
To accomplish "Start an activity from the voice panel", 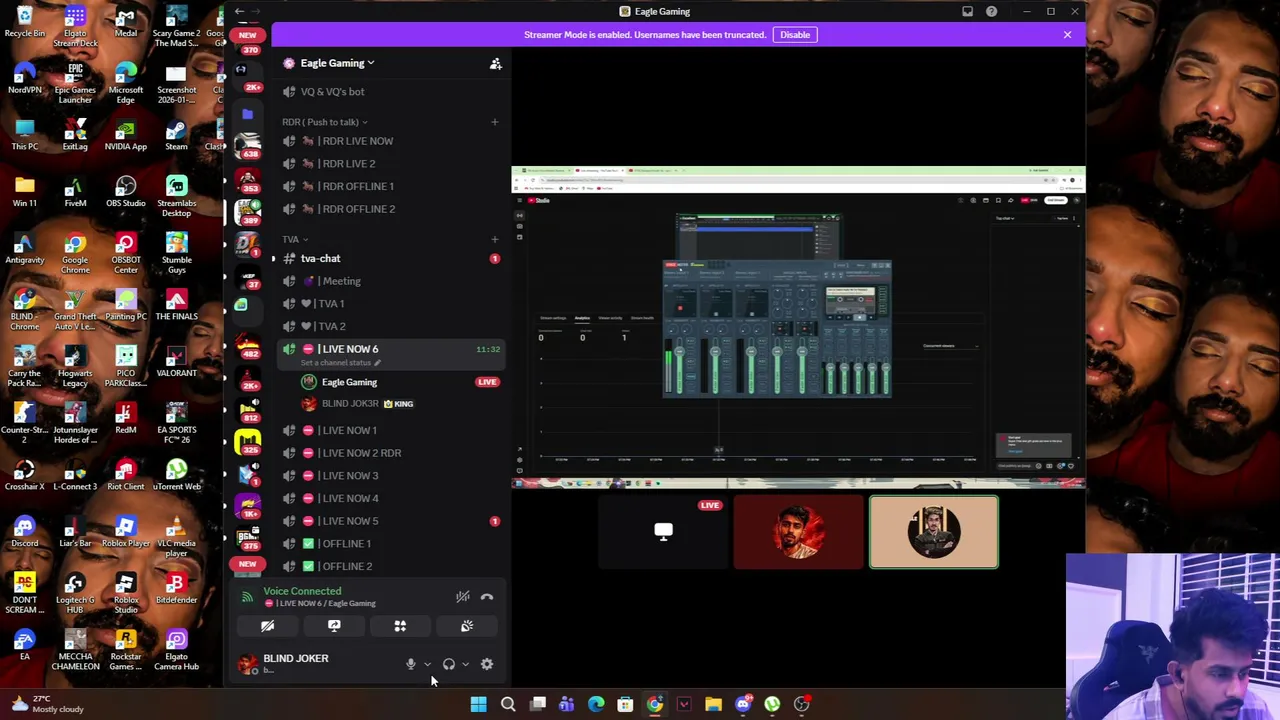I will [x=400, y=626].
